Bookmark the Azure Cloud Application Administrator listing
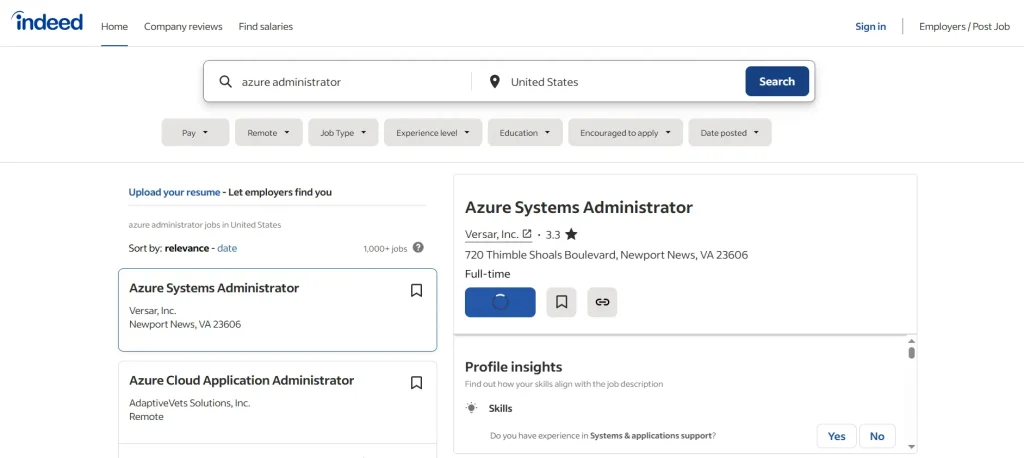The width and height of the screenshot is (1024, 458). click(416, 383)
